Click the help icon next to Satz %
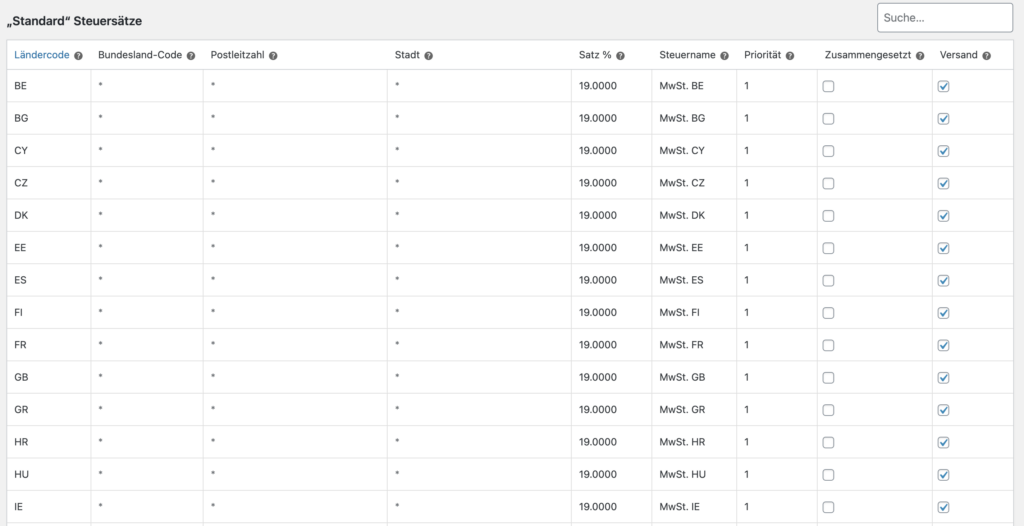Viewport: 1024px width, 526px height. (620, 56)
